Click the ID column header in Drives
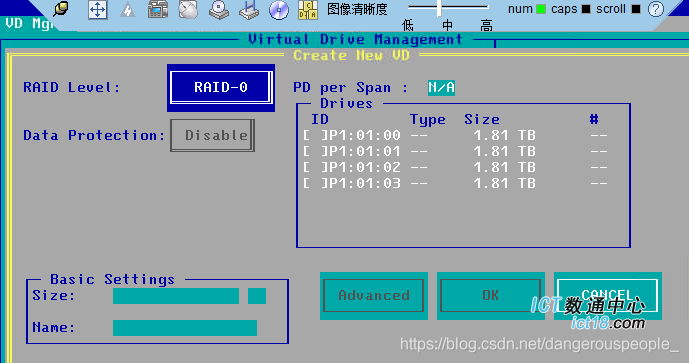The image size is (689, 363). click(x=320, y=120)
